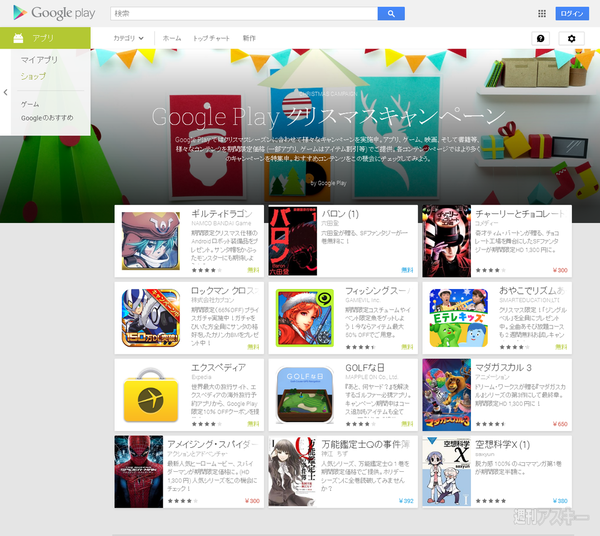Click the ¥650 price on マダガスカル 3
This screenshot has width=600, height=536.
(x=560, y=424)
